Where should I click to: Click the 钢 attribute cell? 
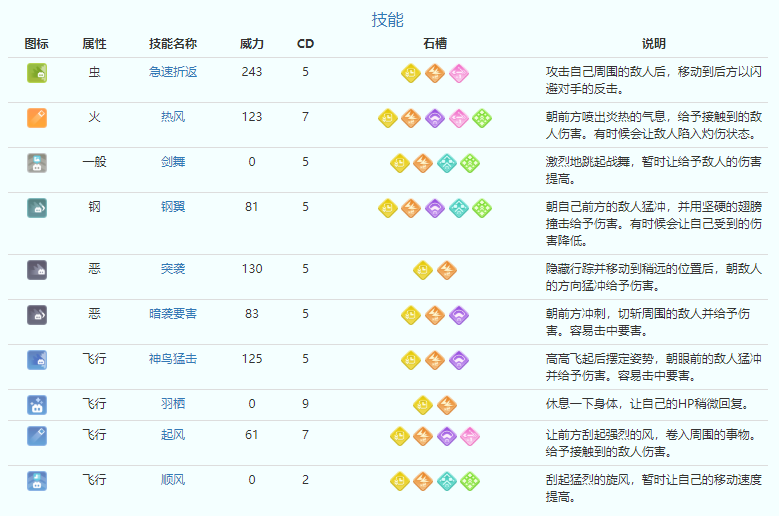(x=94, y=207)
